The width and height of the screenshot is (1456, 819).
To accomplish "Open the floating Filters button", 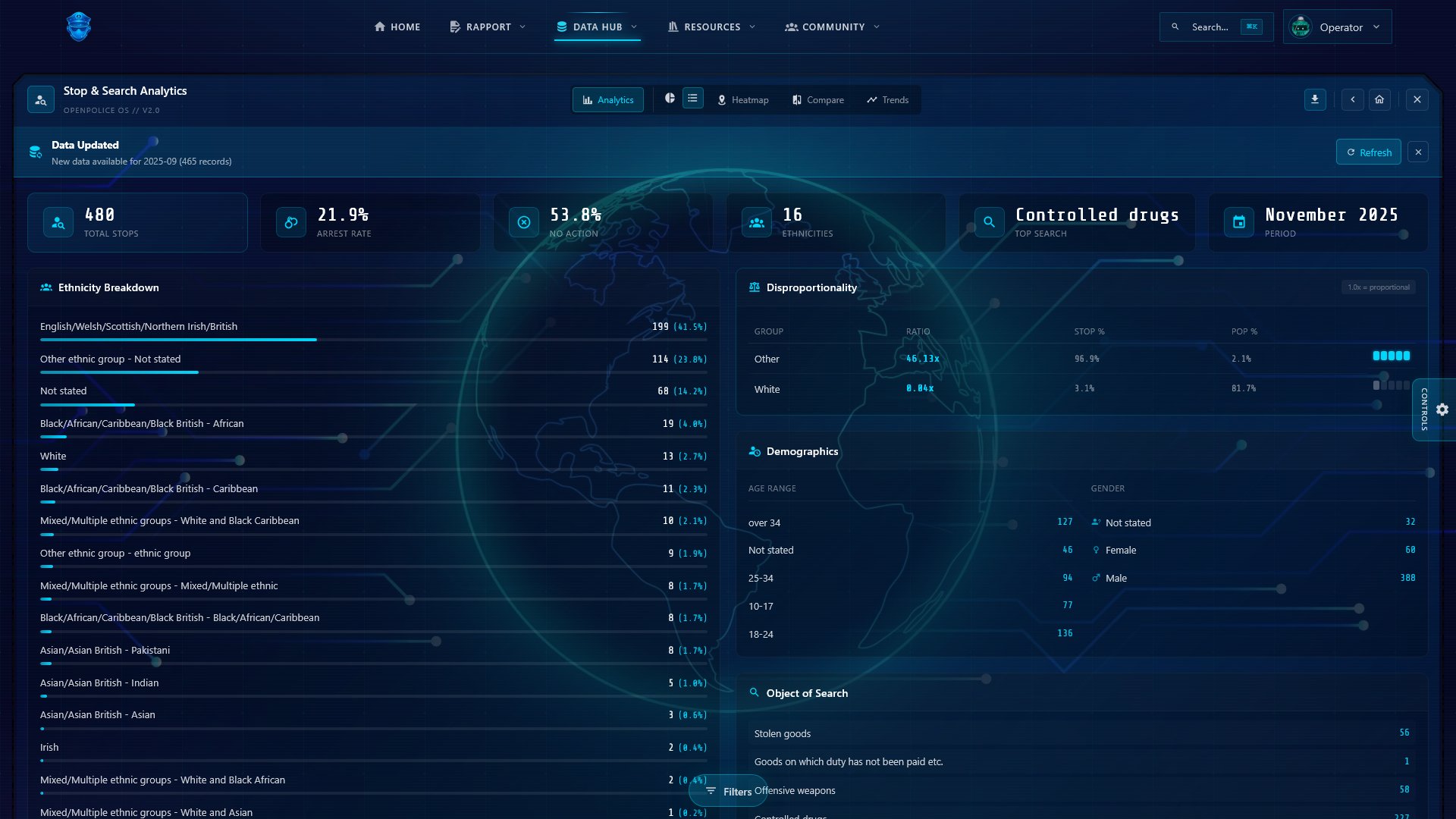I will (x=728, y=792).
